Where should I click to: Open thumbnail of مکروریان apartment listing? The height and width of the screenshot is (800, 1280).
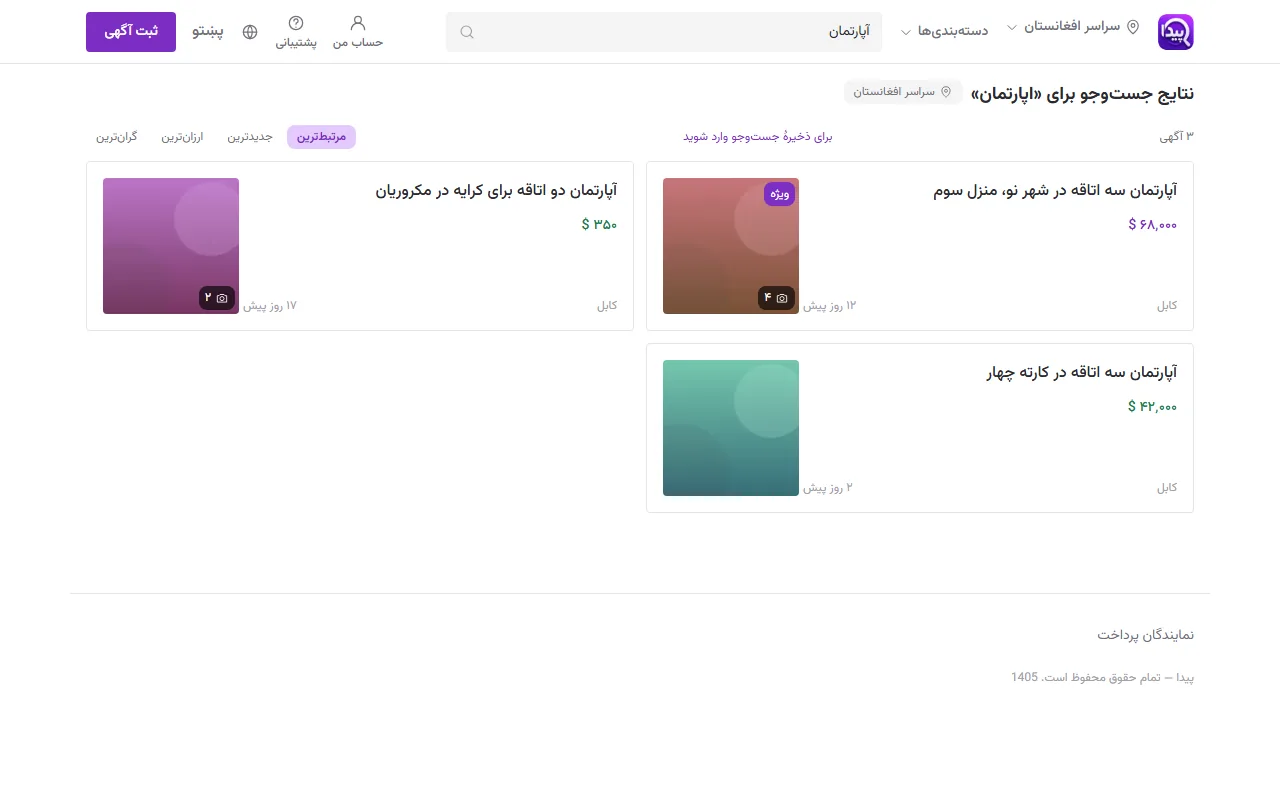tap(171, 246)
